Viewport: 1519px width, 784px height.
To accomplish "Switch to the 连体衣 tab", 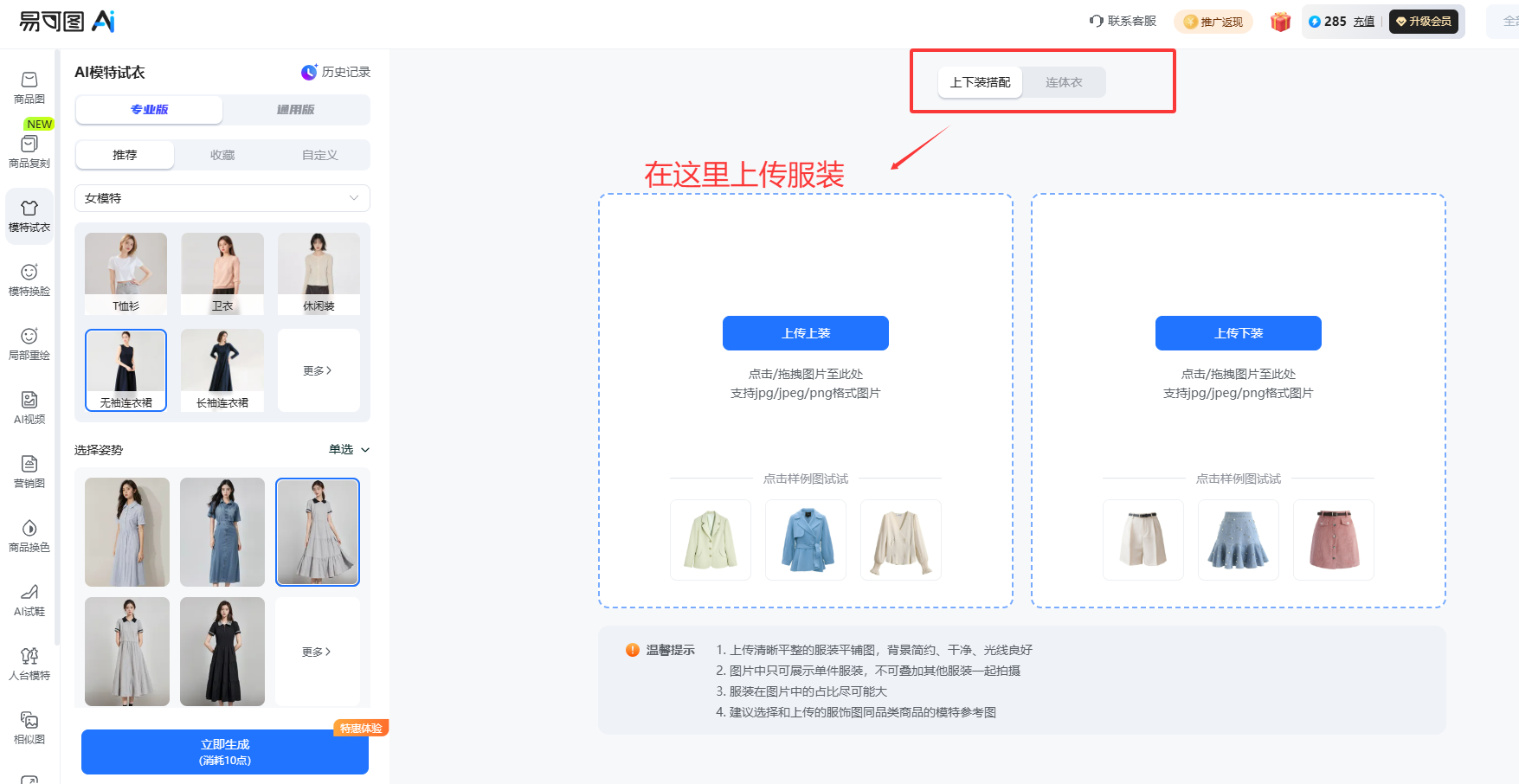I will click(1064, 82).
